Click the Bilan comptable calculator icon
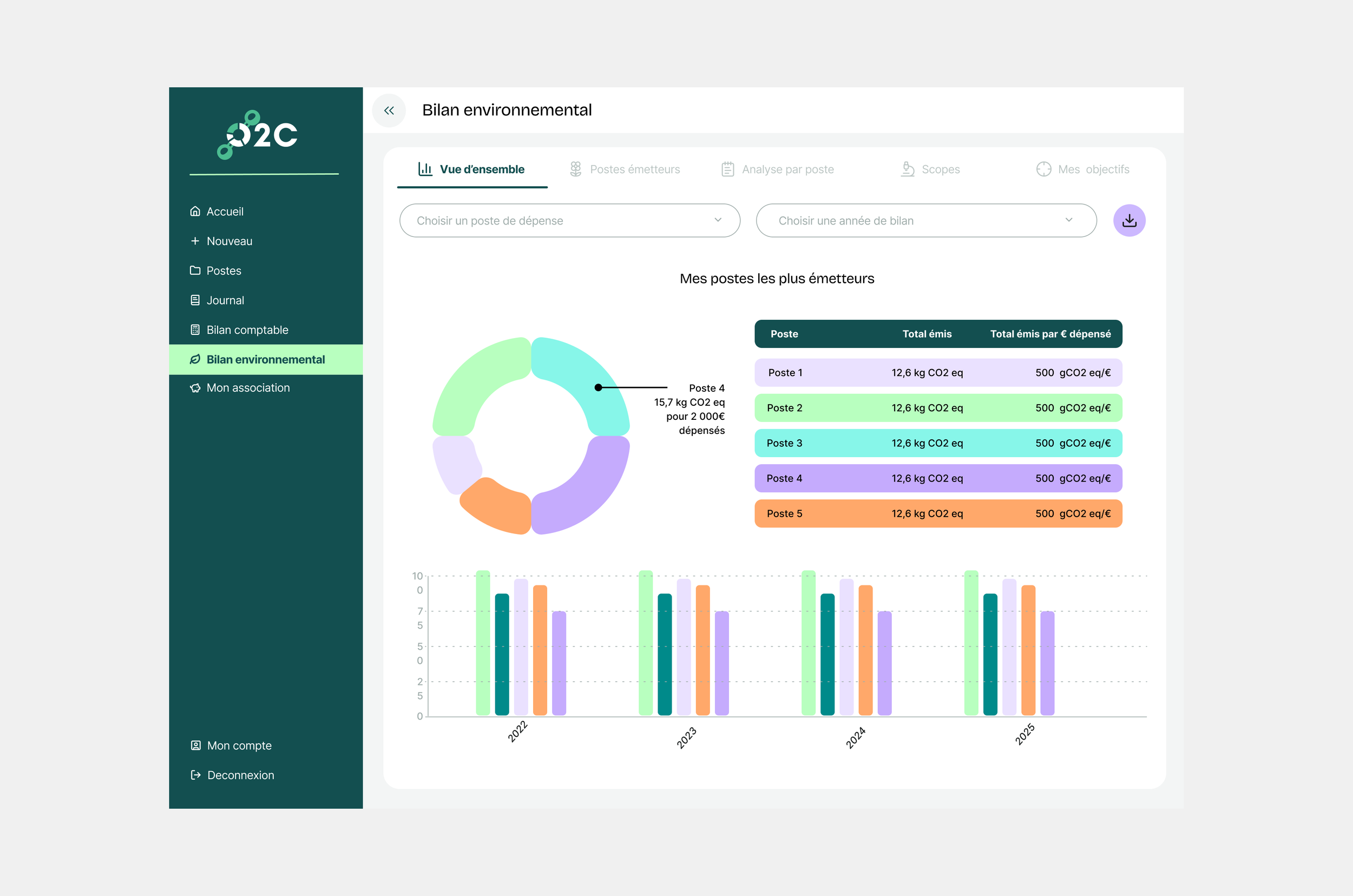Image resolution: width=1353 pixels, height=896 pixels. [195, 330]
